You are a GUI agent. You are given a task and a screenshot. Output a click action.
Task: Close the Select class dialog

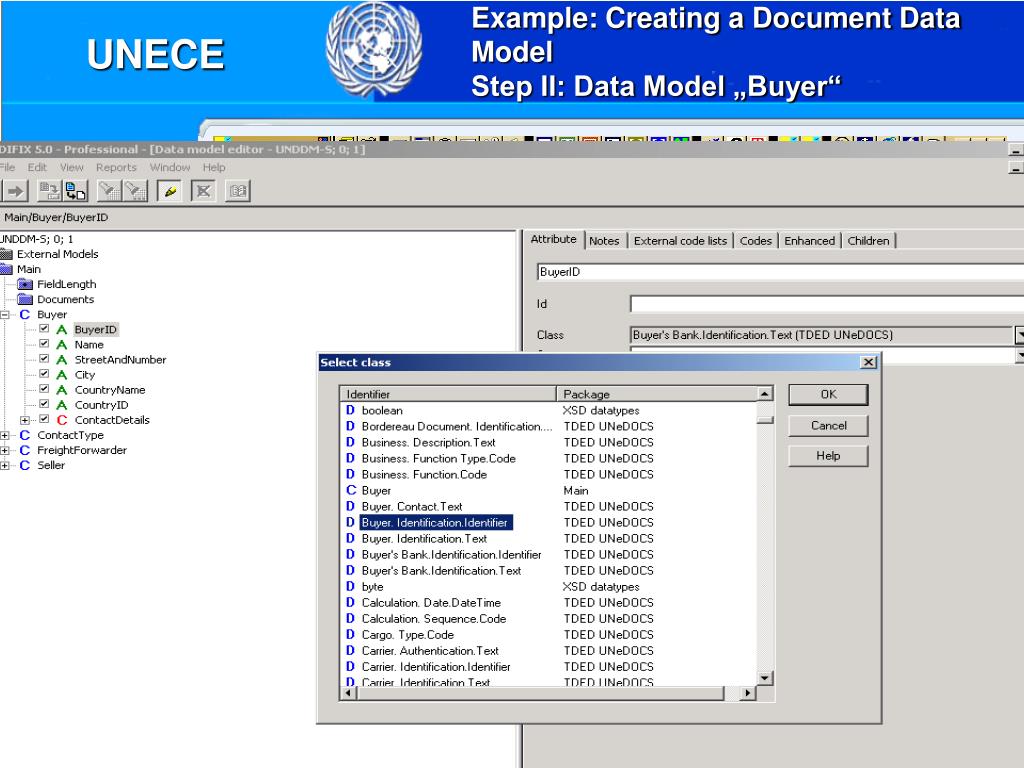tap(868, 362)
